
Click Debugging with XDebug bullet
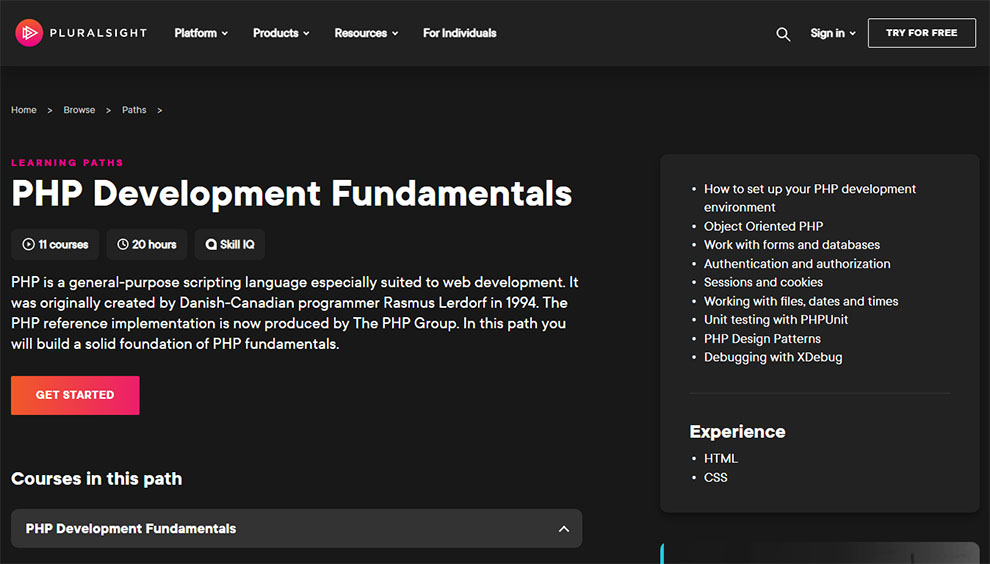(773, 357)
